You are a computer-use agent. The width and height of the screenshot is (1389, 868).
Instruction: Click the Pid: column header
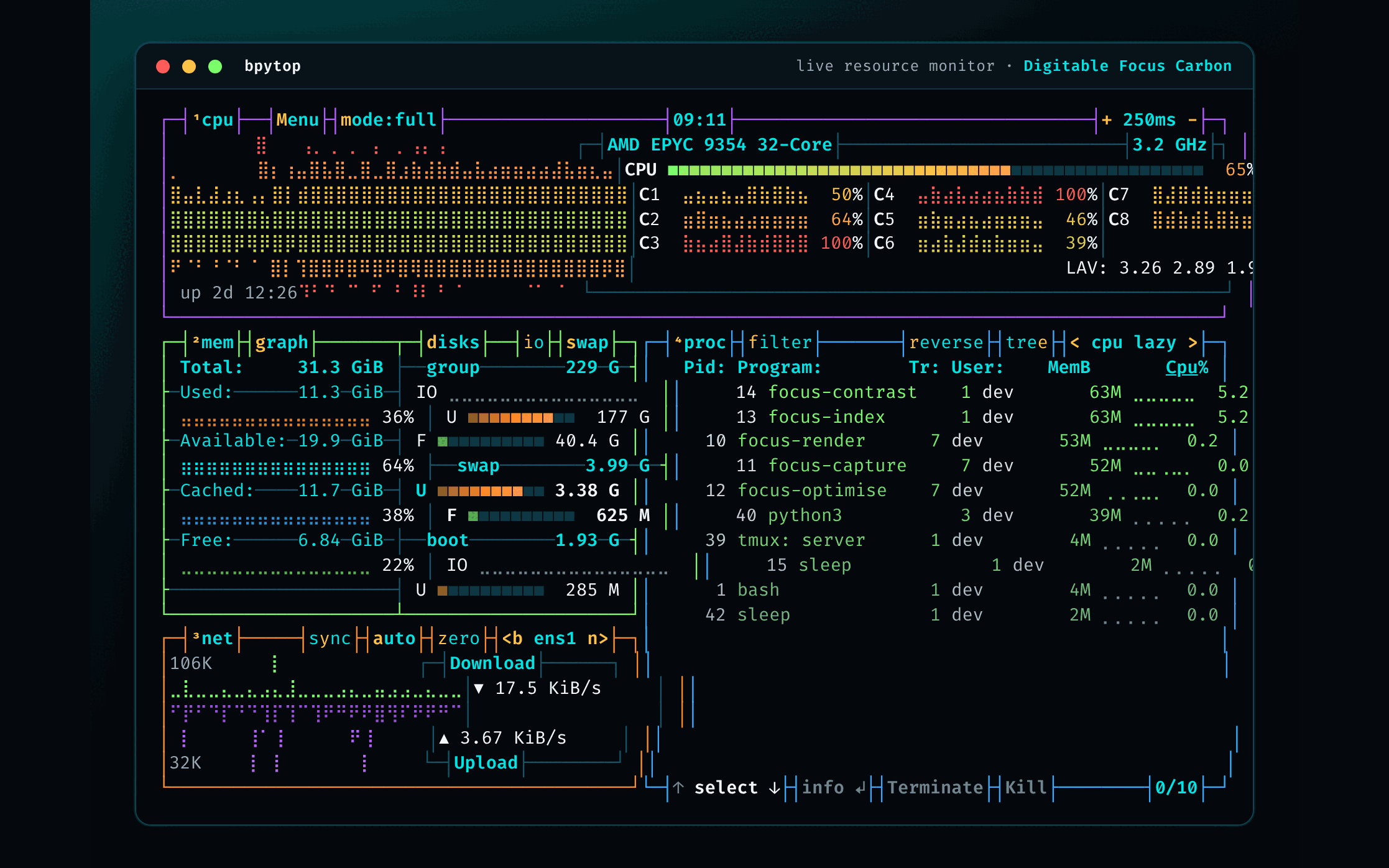tap(704, 367)
